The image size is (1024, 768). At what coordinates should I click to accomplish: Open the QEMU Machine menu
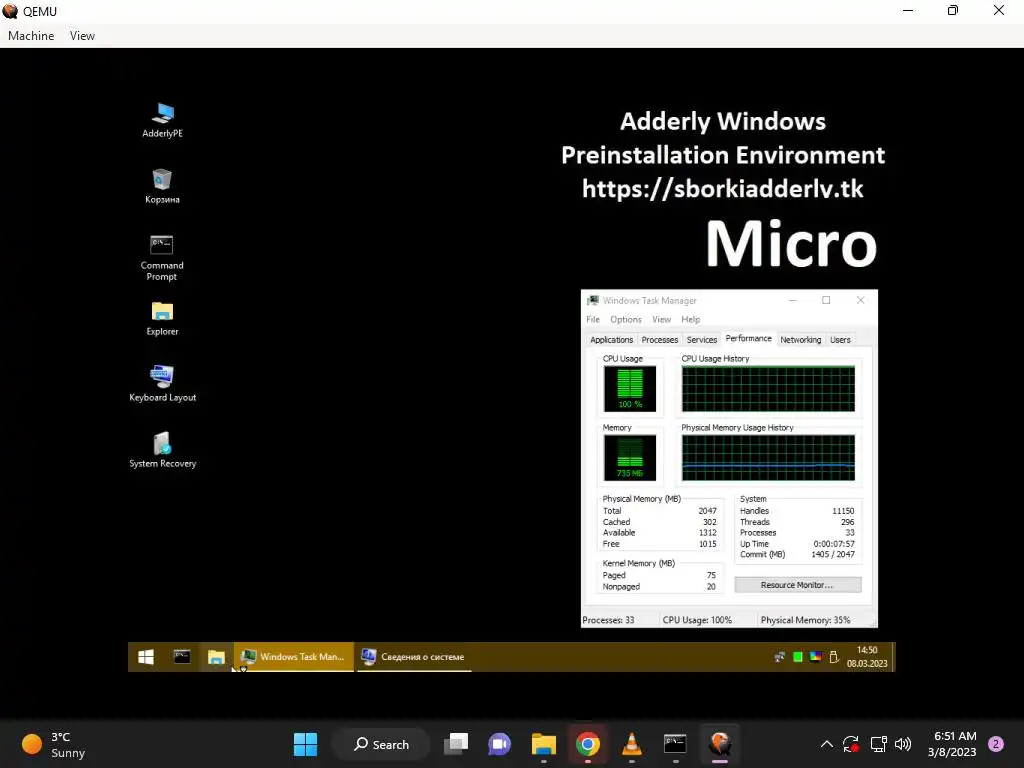click(31, 36)
